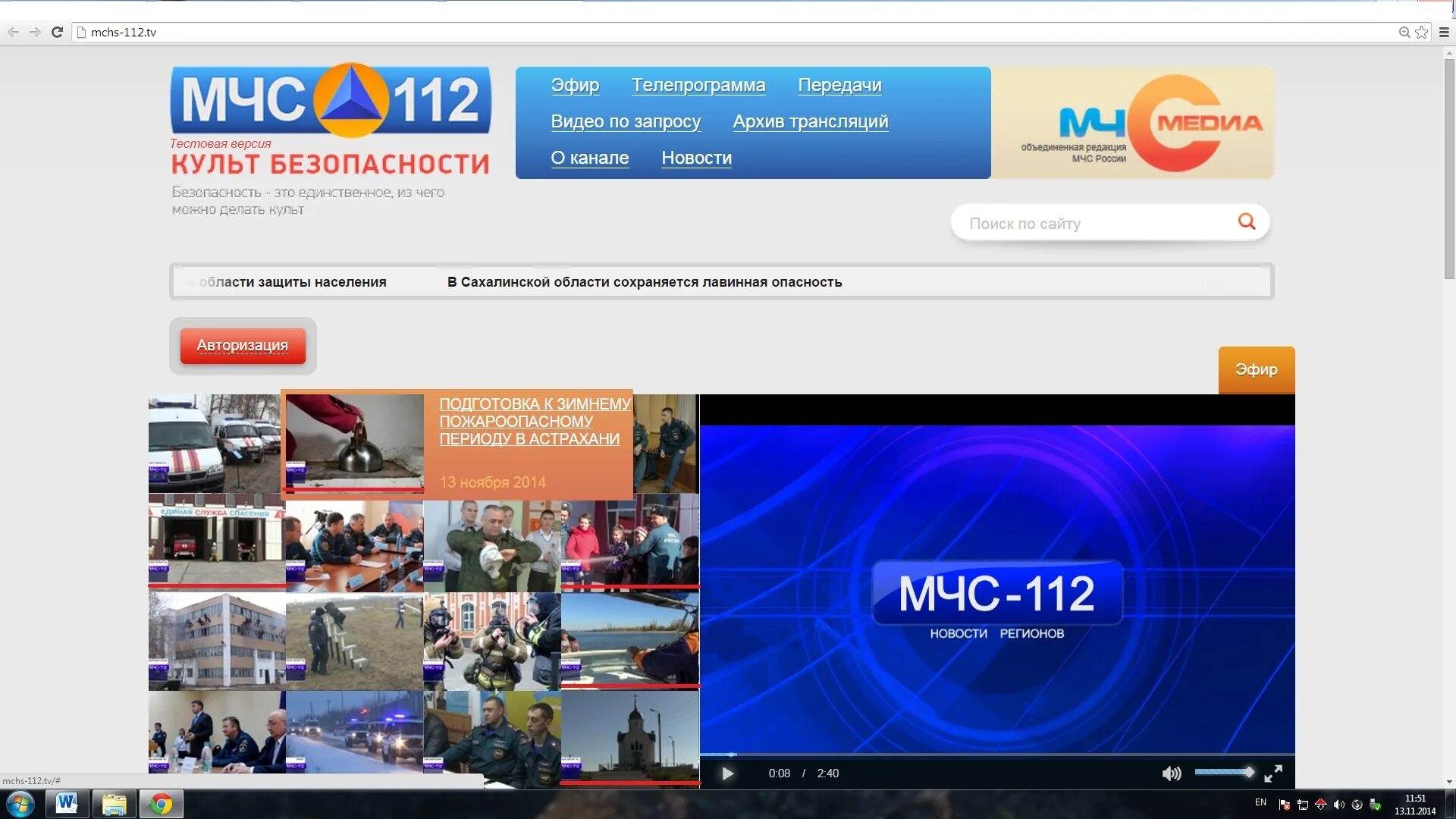Enter fullscreen with the expand icon

click(1273, 773)
